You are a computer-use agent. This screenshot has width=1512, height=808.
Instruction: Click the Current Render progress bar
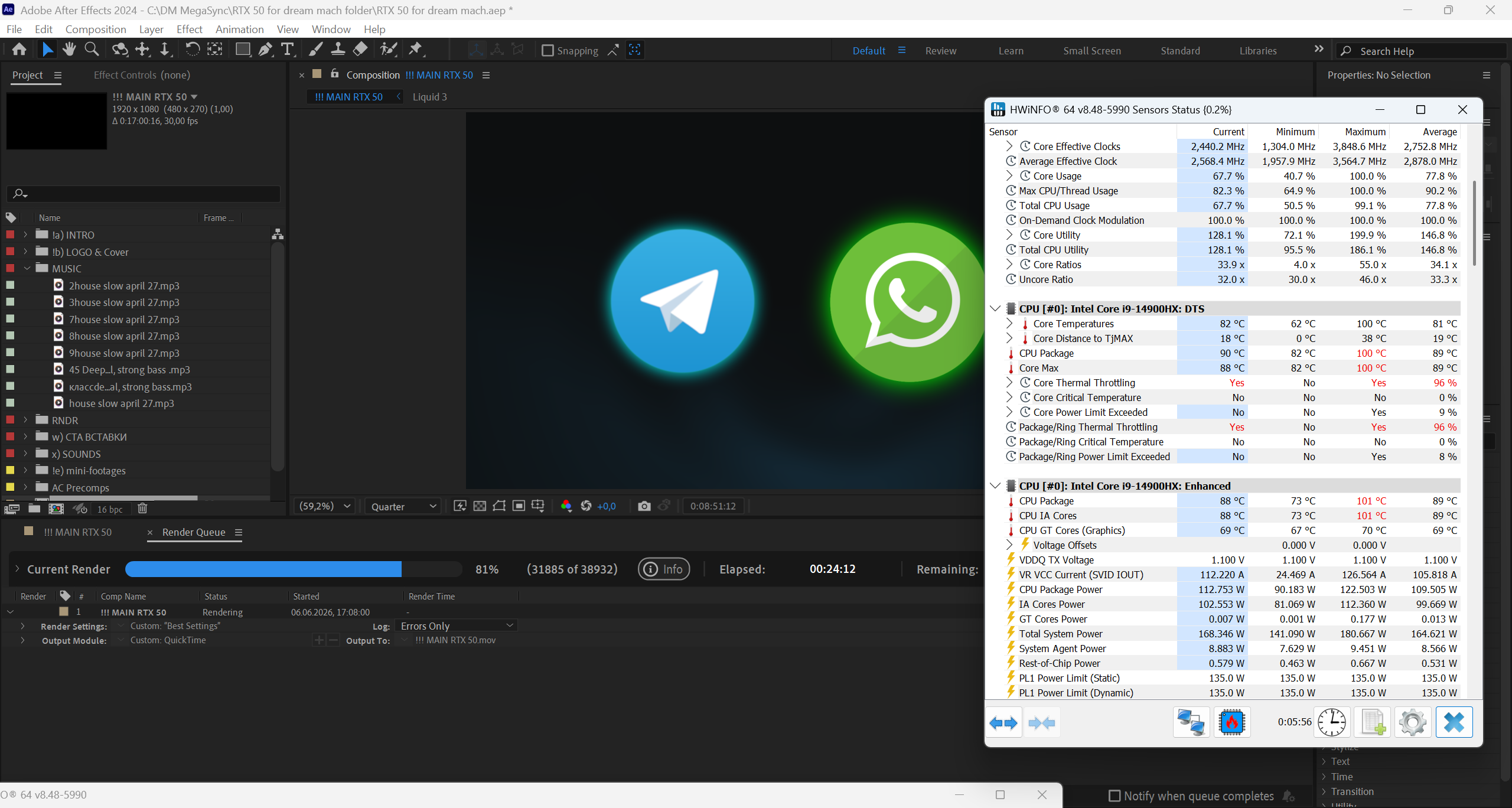coord(294,569)
